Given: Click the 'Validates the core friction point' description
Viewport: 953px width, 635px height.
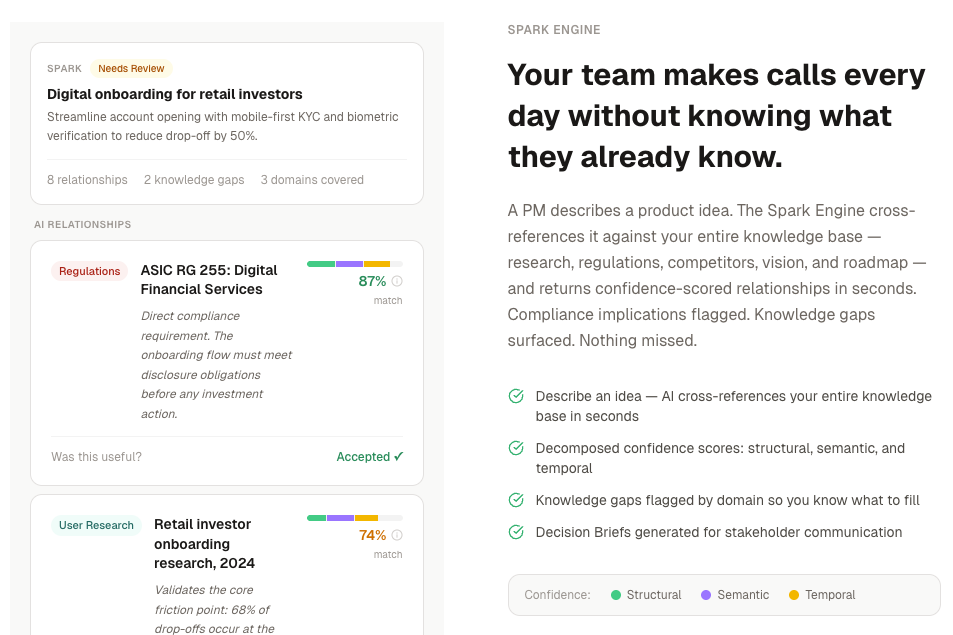Looking at the screenshot, I should click(214, 609).
